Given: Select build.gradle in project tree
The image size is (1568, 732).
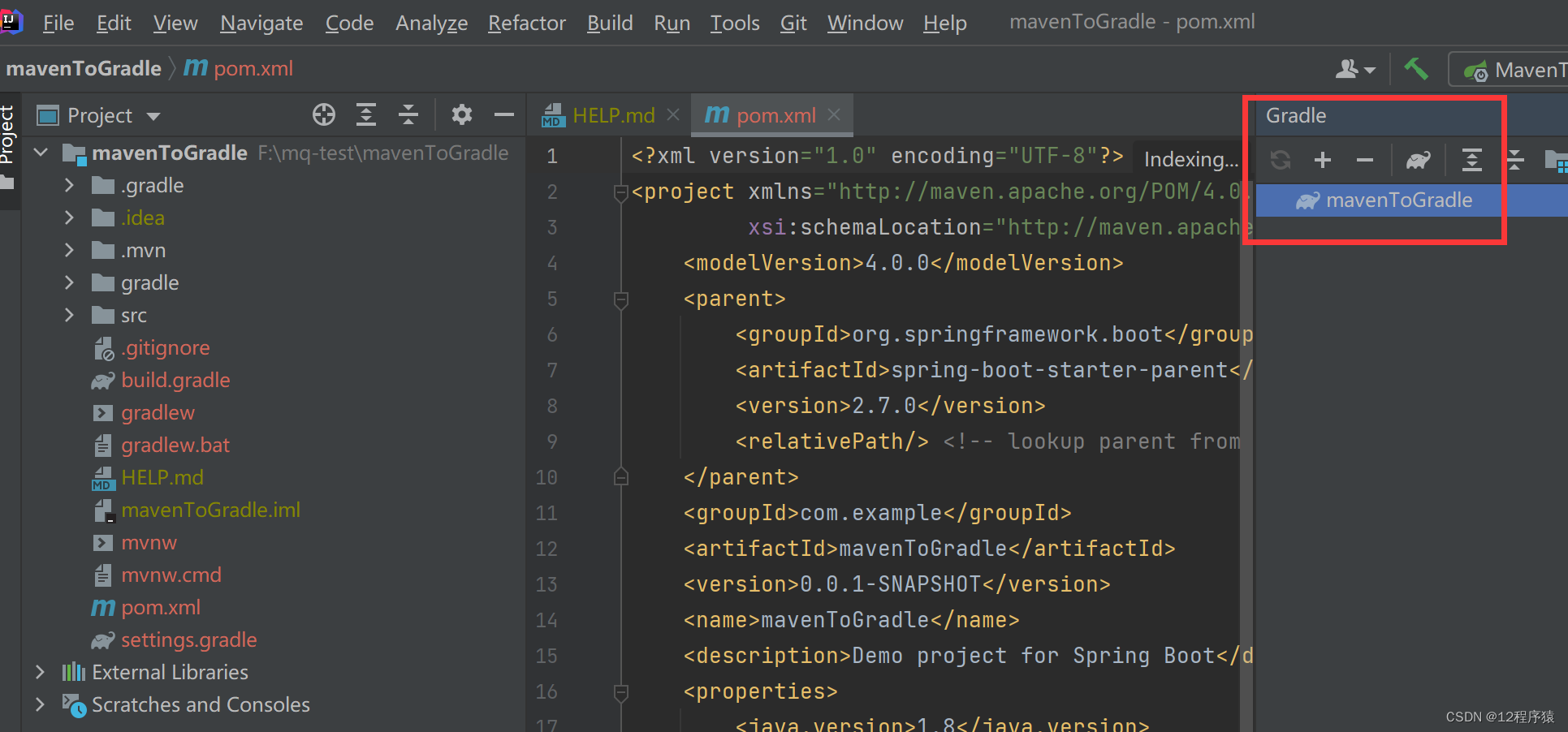Looking at the screenshot, I should pos(175,381).
